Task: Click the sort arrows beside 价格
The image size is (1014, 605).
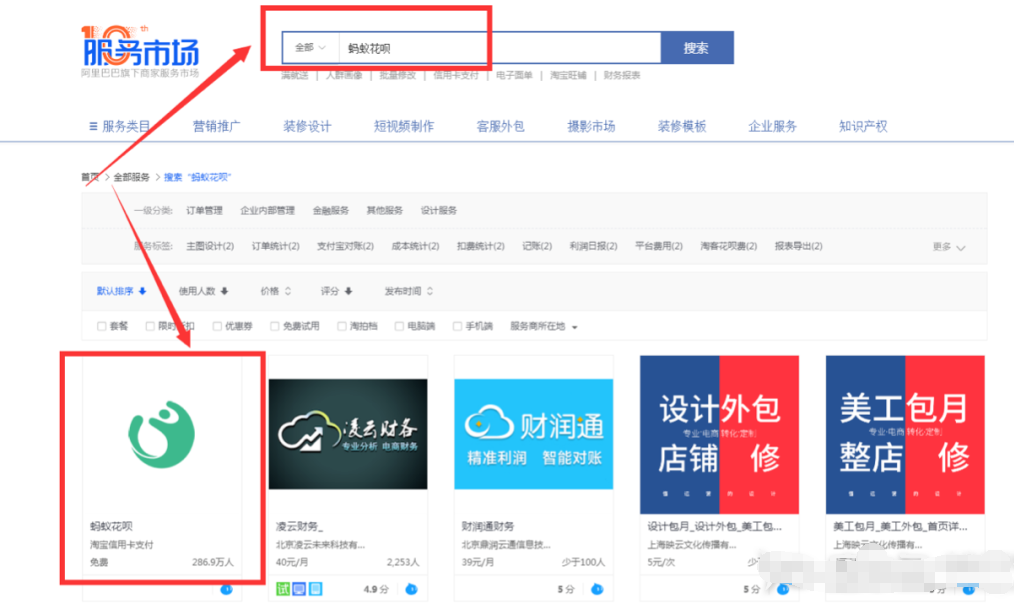Action: pyautogui.click(x=289, y=290)
